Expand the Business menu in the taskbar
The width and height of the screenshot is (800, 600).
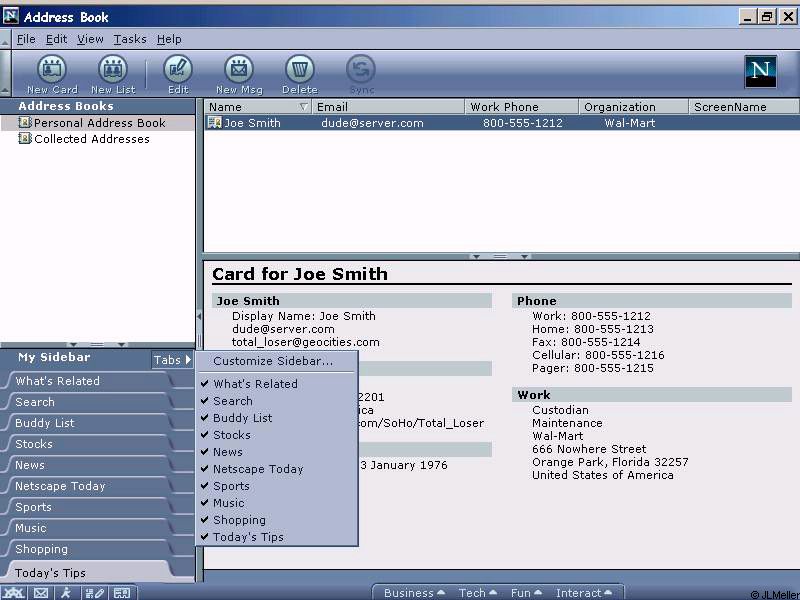point(414,593)
